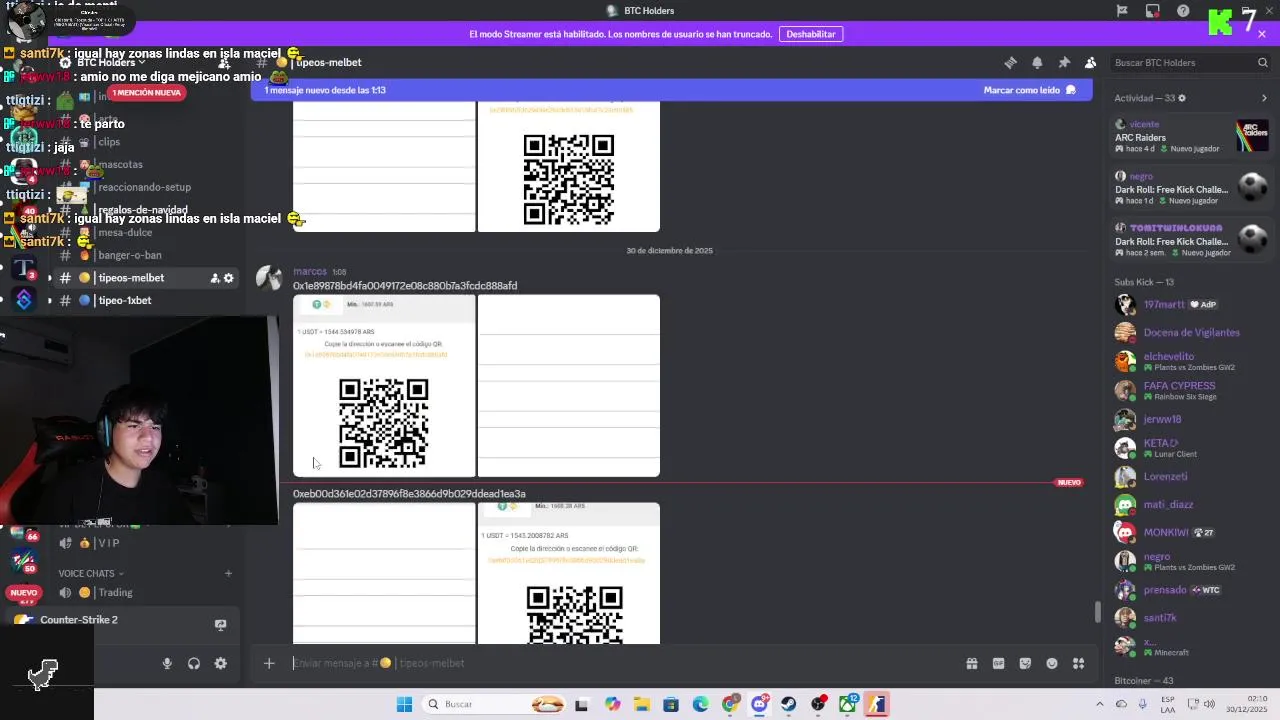1280x720 pixels.
Task: Open the Threads icon in channel header
Action: point(1010,62)
